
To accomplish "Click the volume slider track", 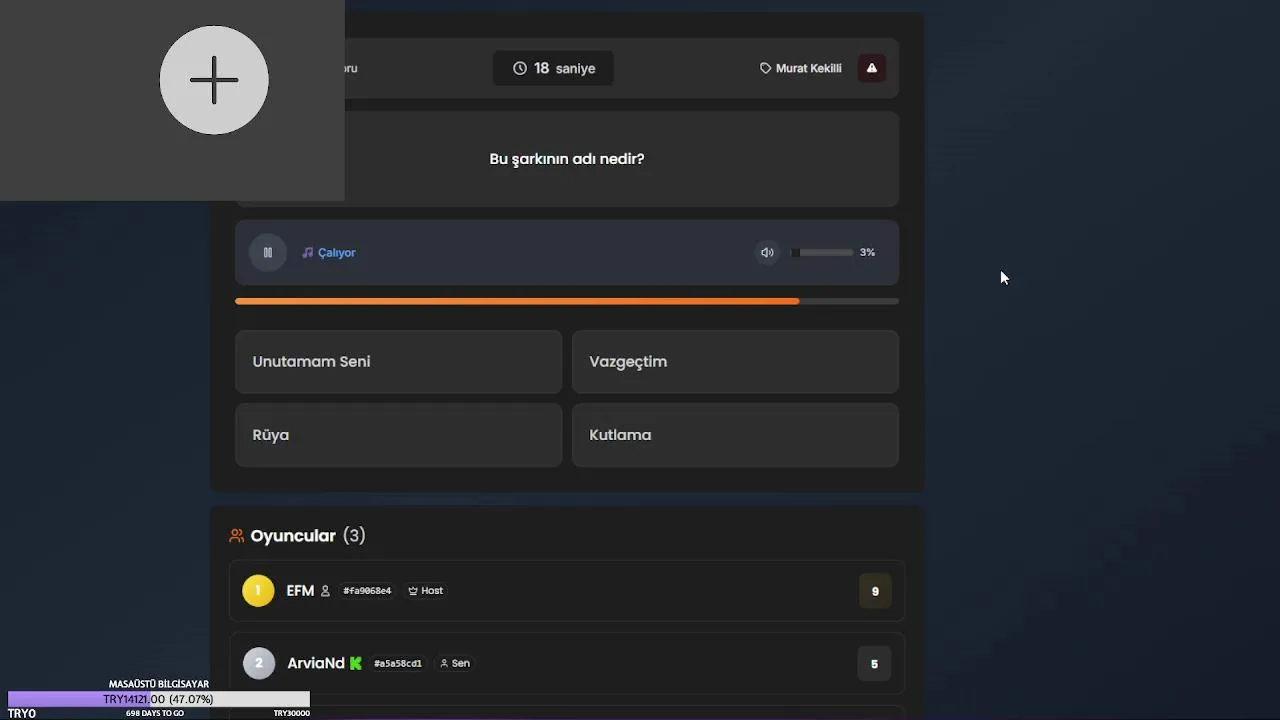I will (822, 253).
